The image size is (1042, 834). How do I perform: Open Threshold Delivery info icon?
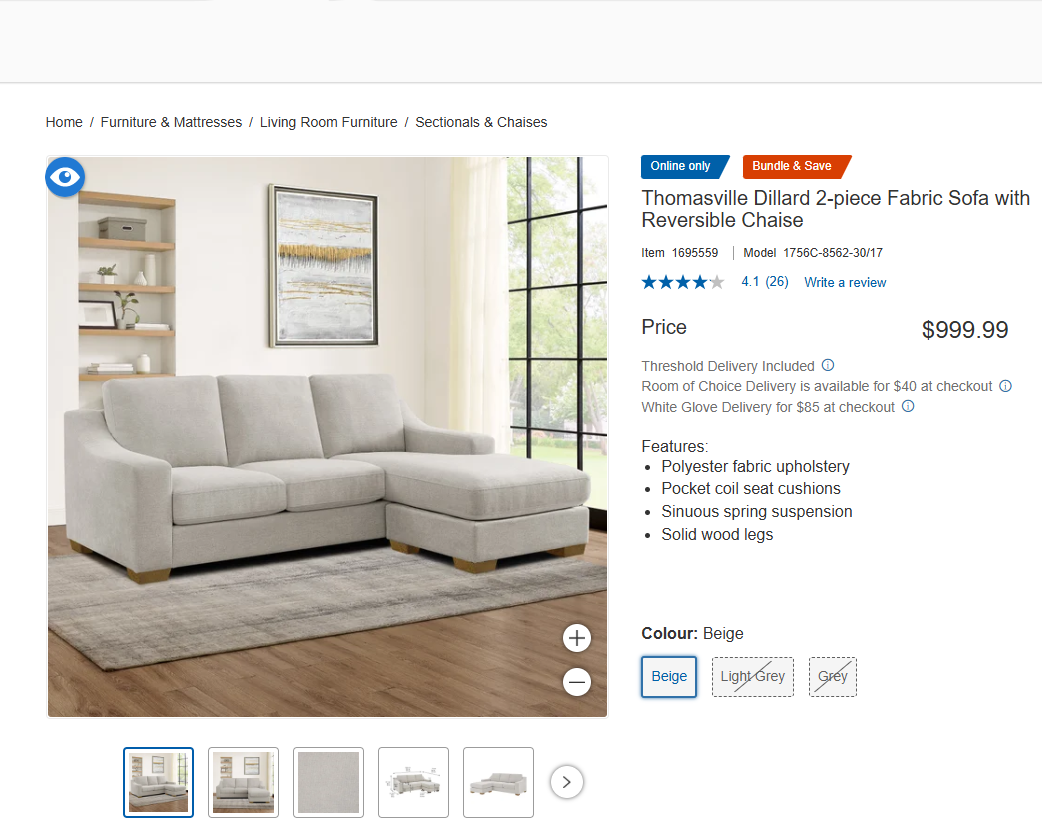827,365
